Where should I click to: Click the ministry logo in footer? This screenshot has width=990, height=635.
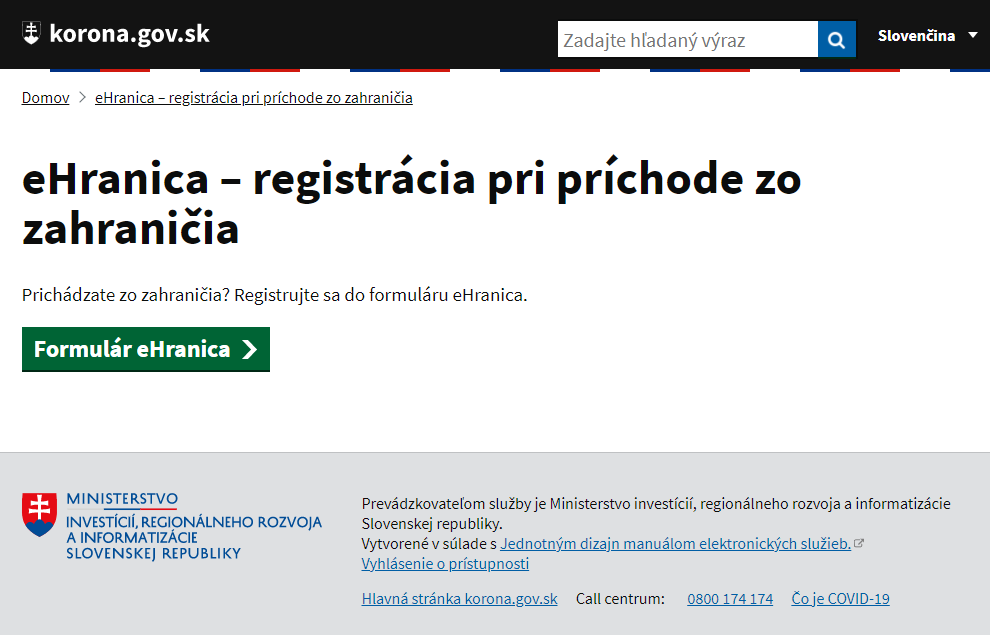(x=172, y=526)
